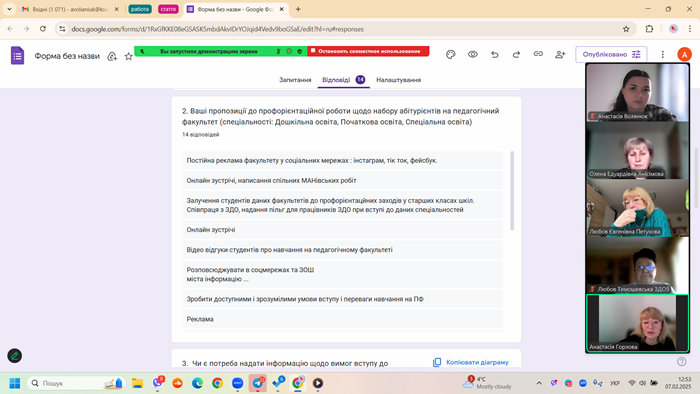Open the weather widget 4°C
Screen dimensions: 700x394
point(488,383)
